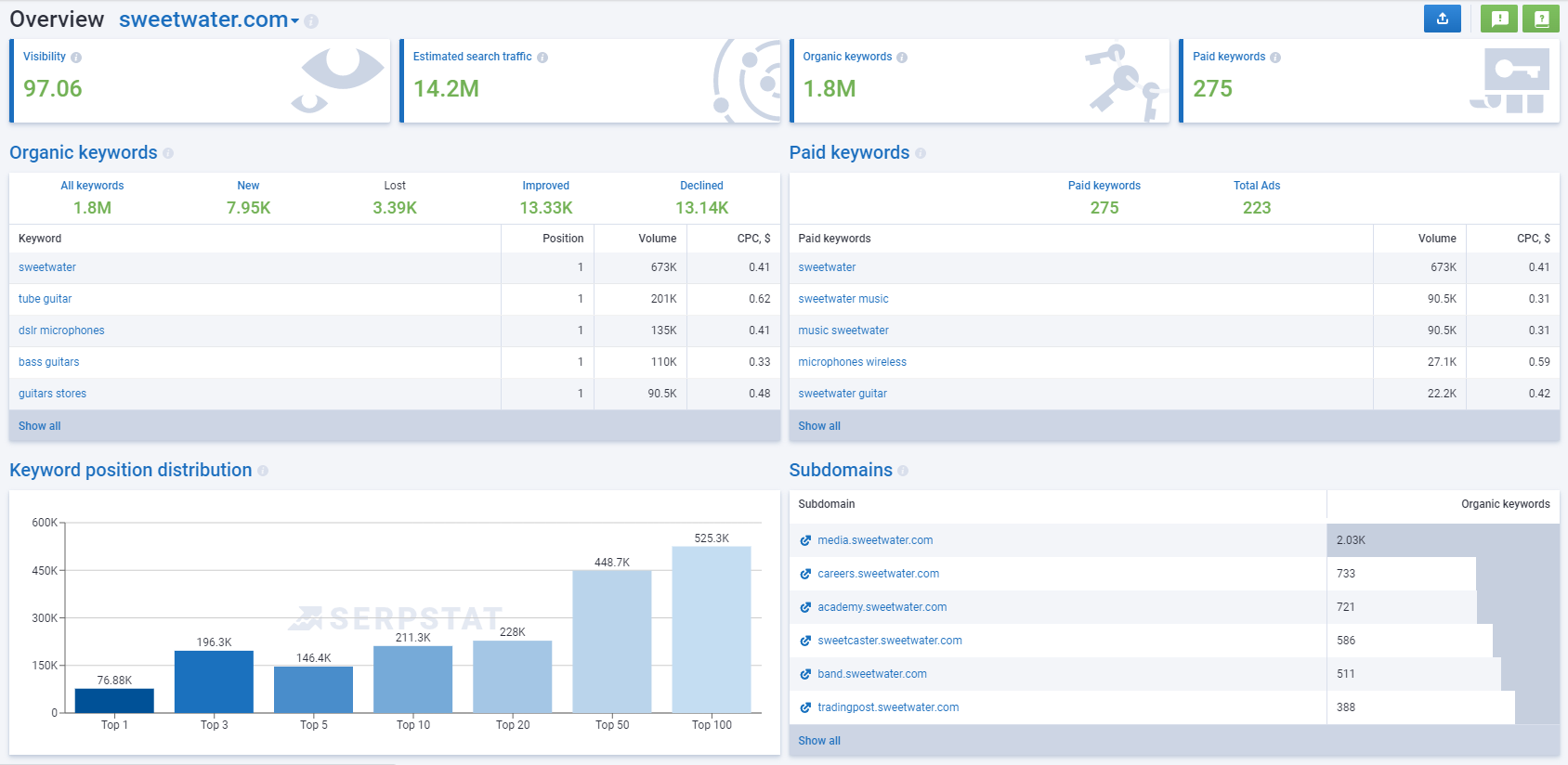Image resolution: width=1568 pixels, height=765 pixels.
Task: Open 'guitars stores' keyword link
Action: pos(52,394)
